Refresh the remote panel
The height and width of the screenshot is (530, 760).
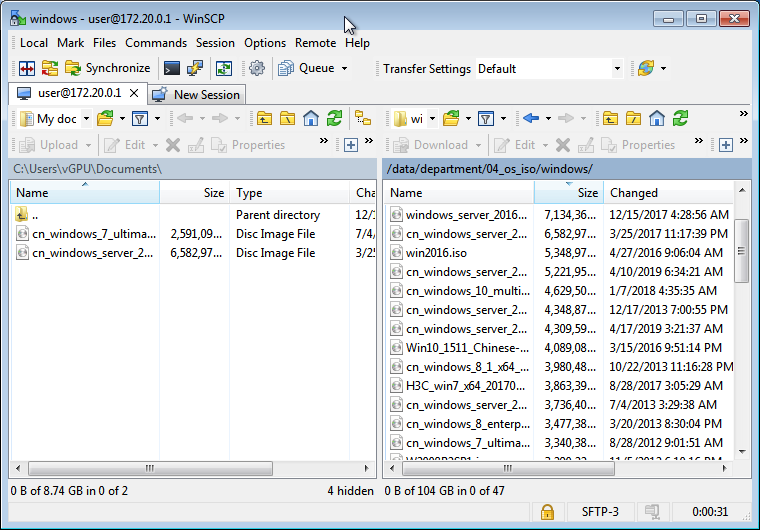(681, 119)
